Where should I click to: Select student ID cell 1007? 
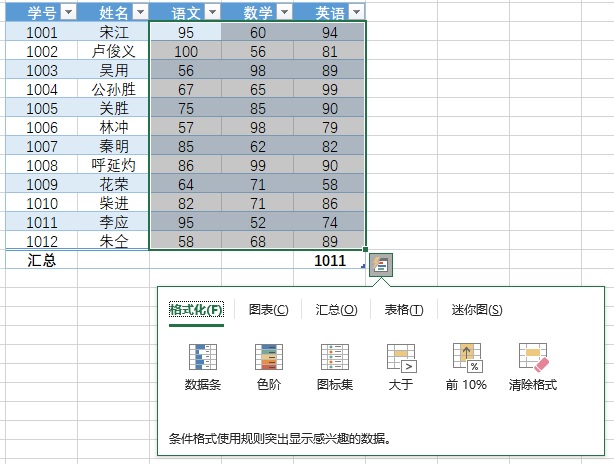click(x=42, y=146)
